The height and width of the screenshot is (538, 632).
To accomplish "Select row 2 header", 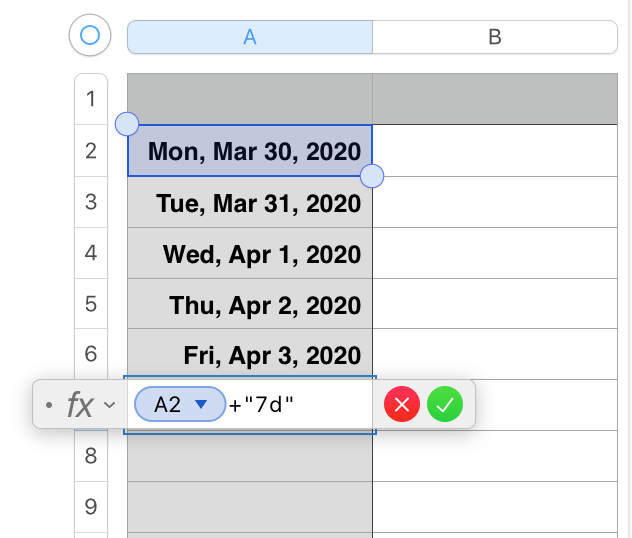I will pyautogui.click(x=91, y=151).
